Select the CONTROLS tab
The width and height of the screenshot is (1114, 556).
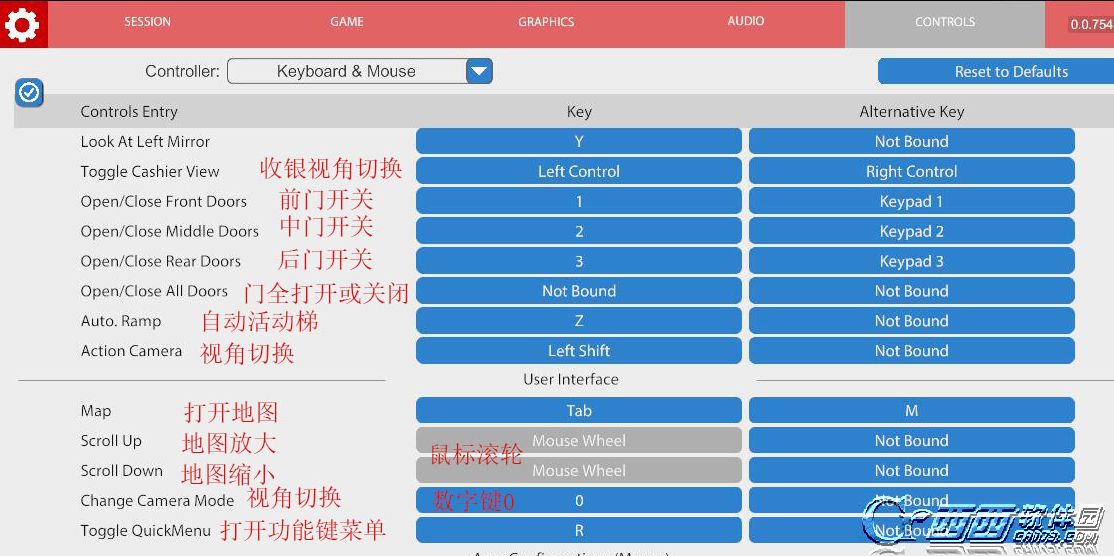945,22
